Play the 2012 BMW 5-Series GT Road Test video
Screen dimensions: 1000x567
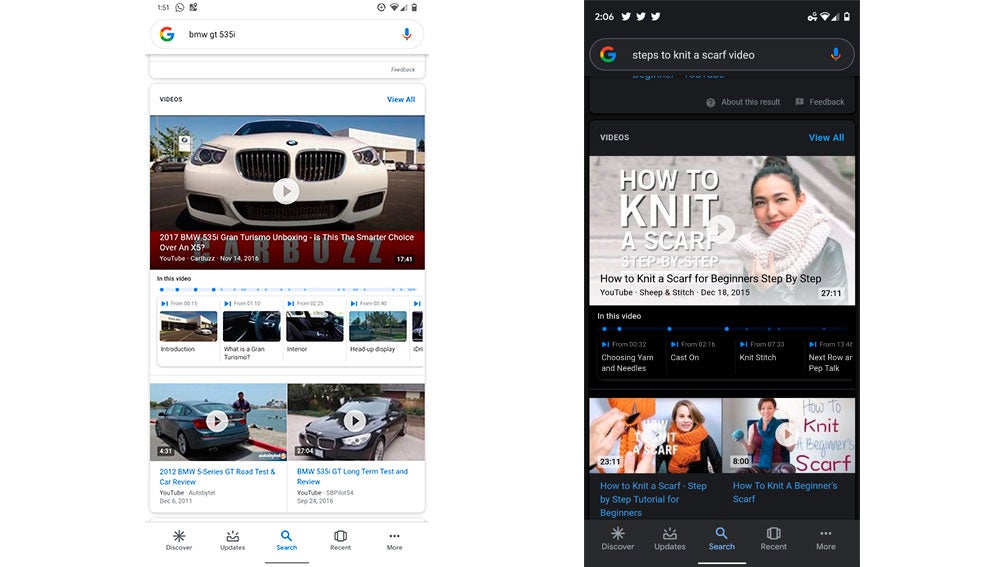pos(217,421)
